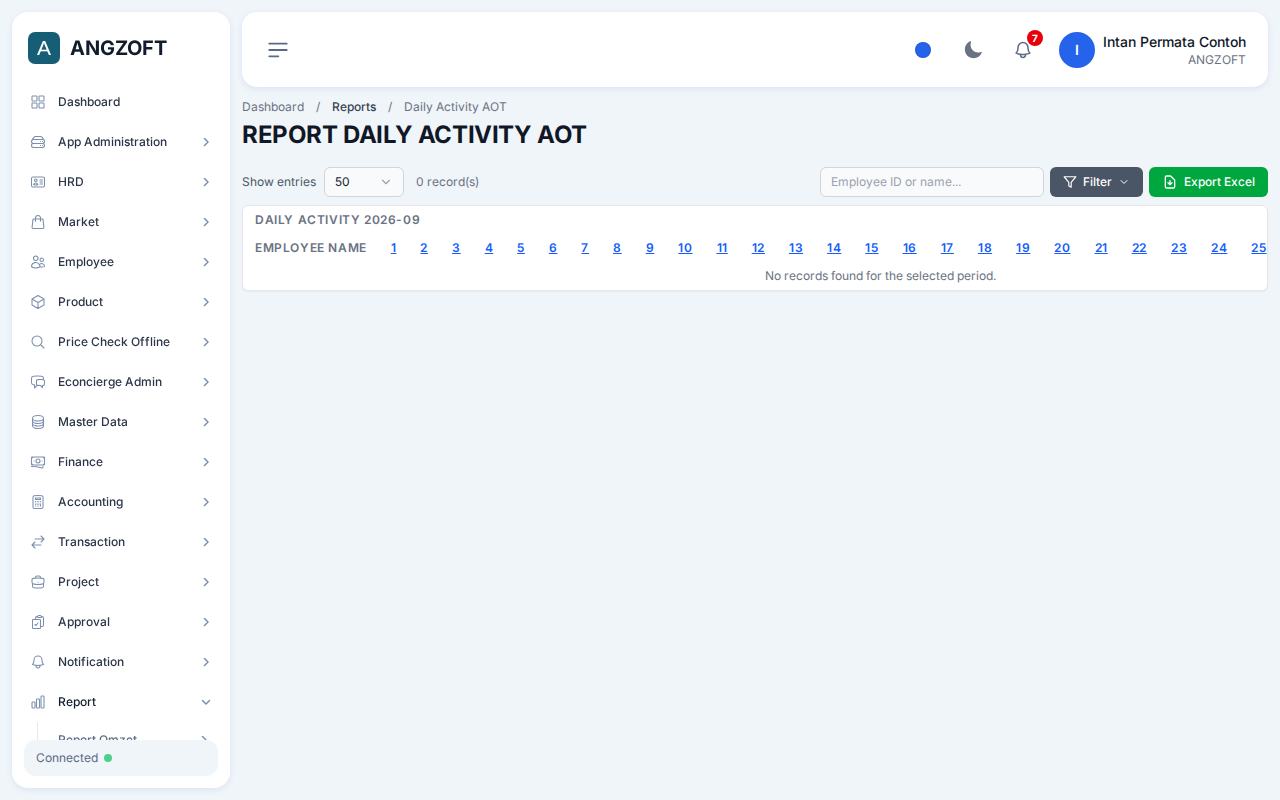Click the Product box icon

click(x=38, y=302)
